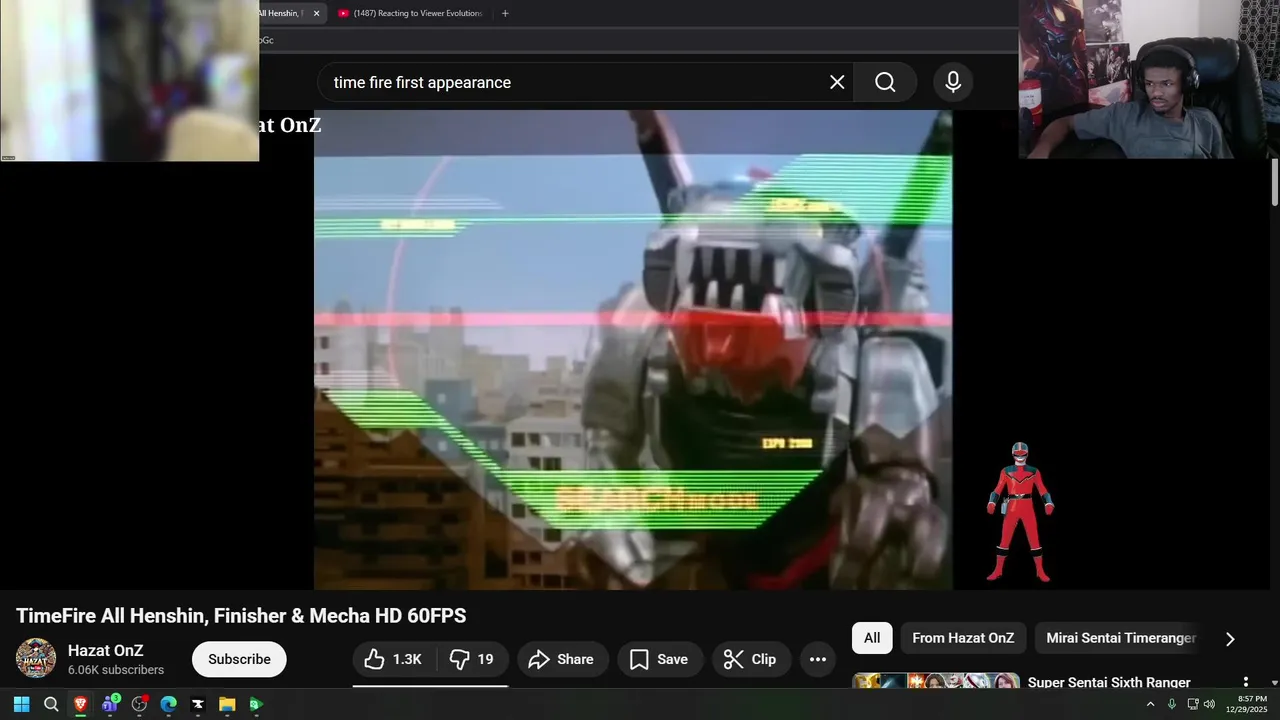Open Brave browser from taskbar
The height and width of the screenshot is (720, 1280).
point(80,704)
